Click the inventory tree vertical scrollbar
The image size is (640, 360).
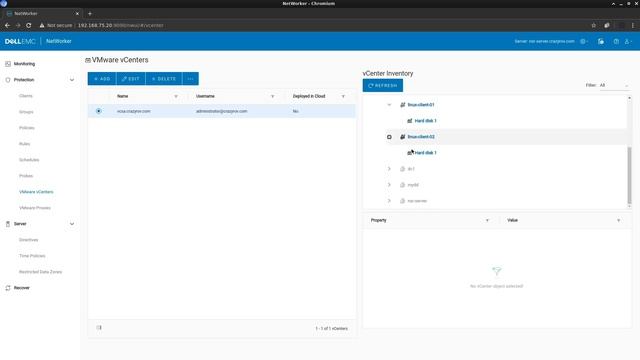tap(629, 176)
